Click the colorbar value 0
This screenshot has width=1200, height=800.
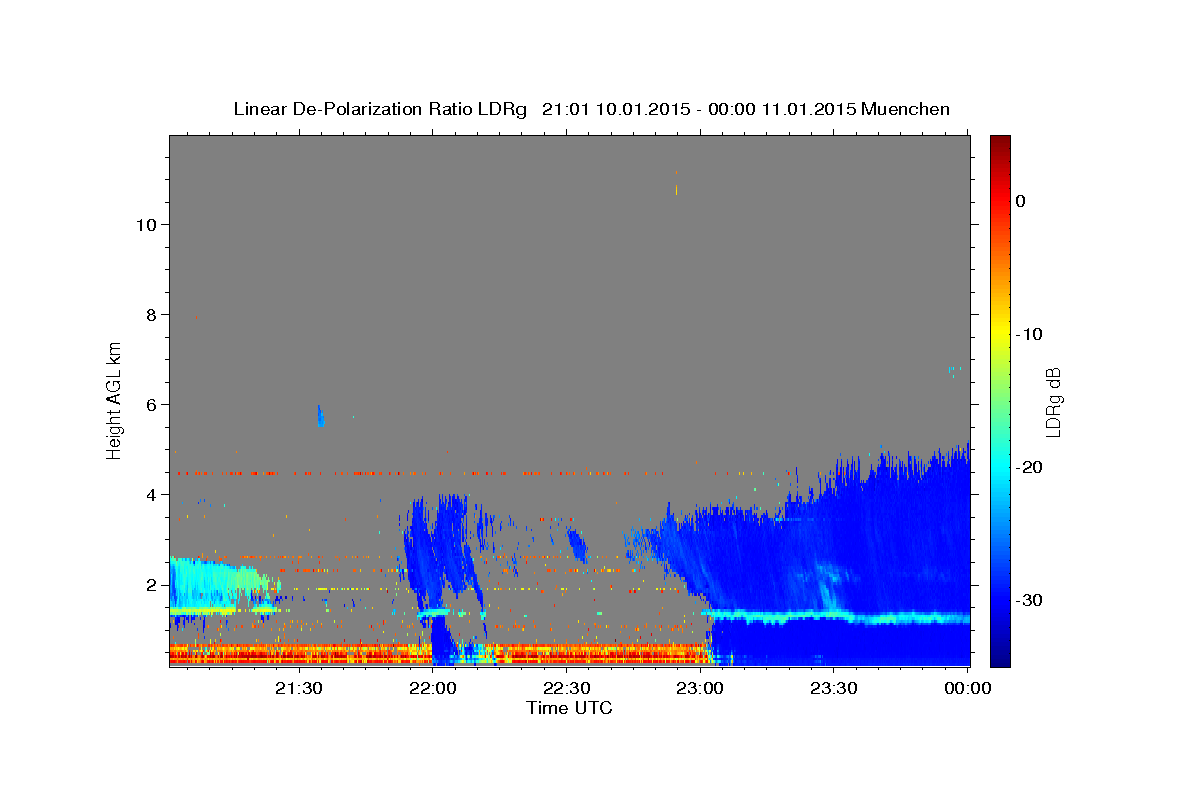[x=1020, y=201]
